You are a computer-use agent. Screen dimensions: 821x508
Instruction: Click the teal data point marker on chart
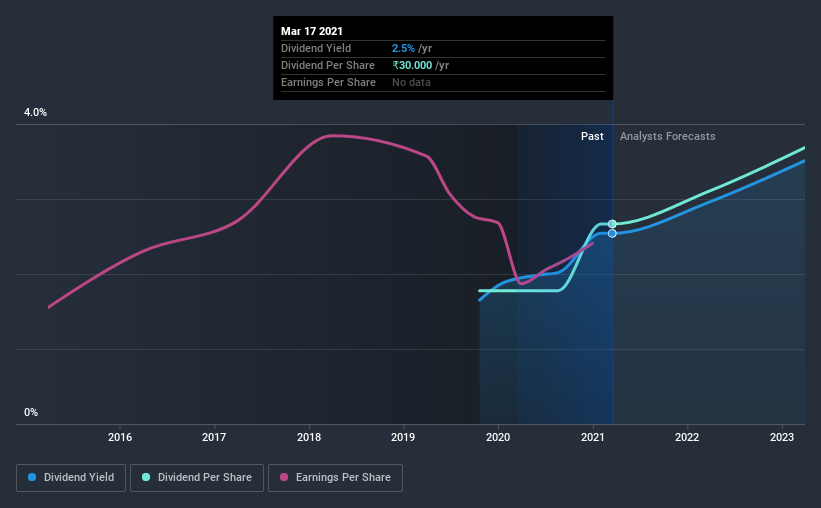pos(612,224)
